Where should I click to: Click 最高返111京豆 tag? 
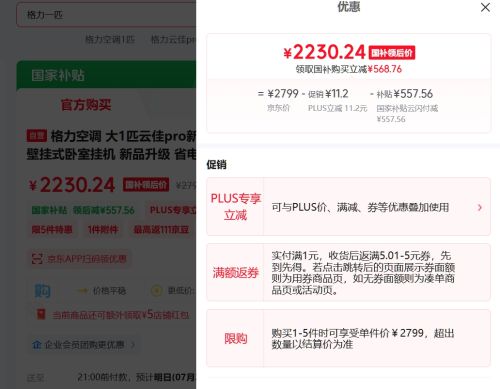click(x=161, y=230)
